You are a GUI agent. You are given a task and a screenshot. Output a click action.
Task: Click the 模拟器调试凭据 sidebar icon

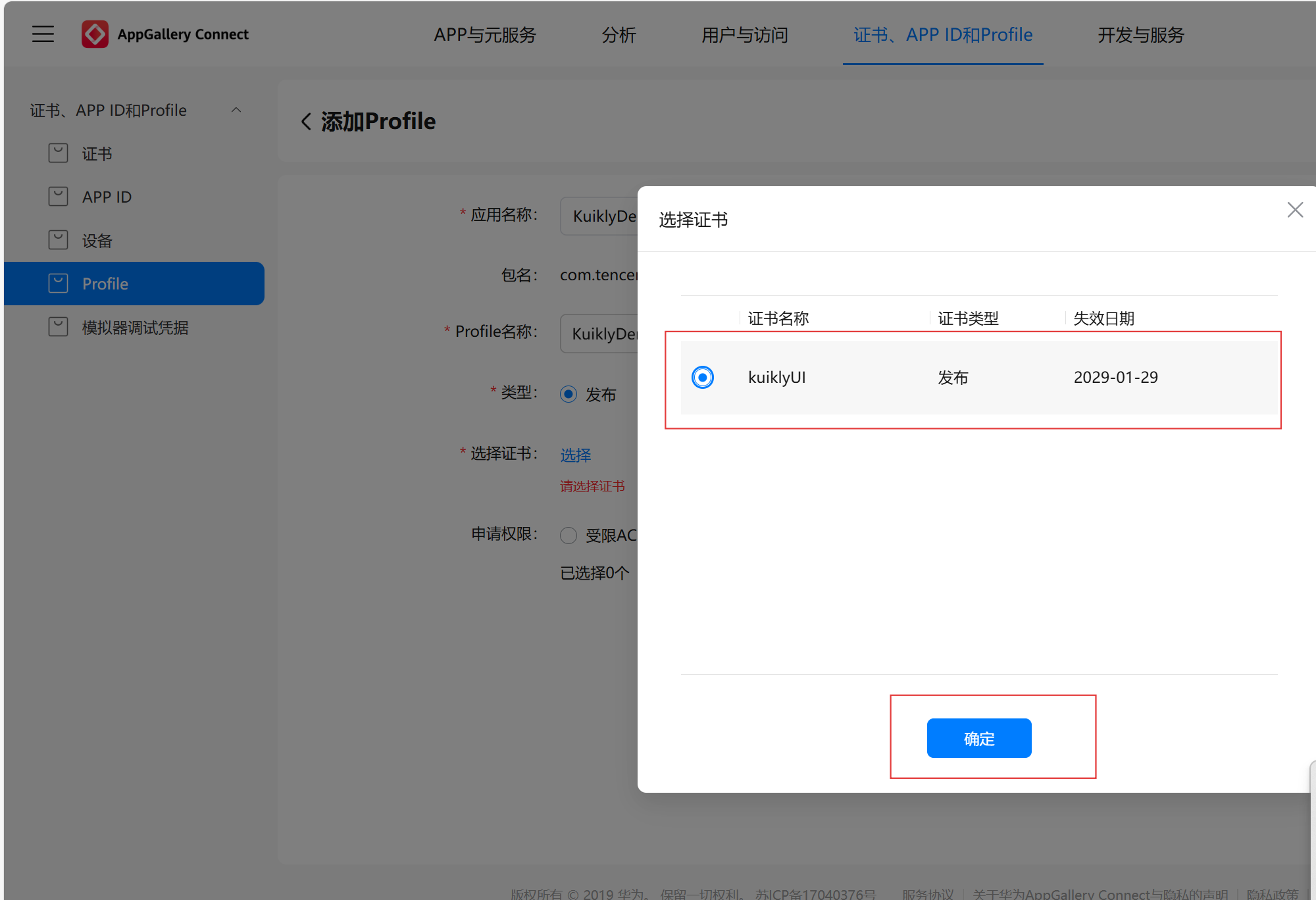58,327
